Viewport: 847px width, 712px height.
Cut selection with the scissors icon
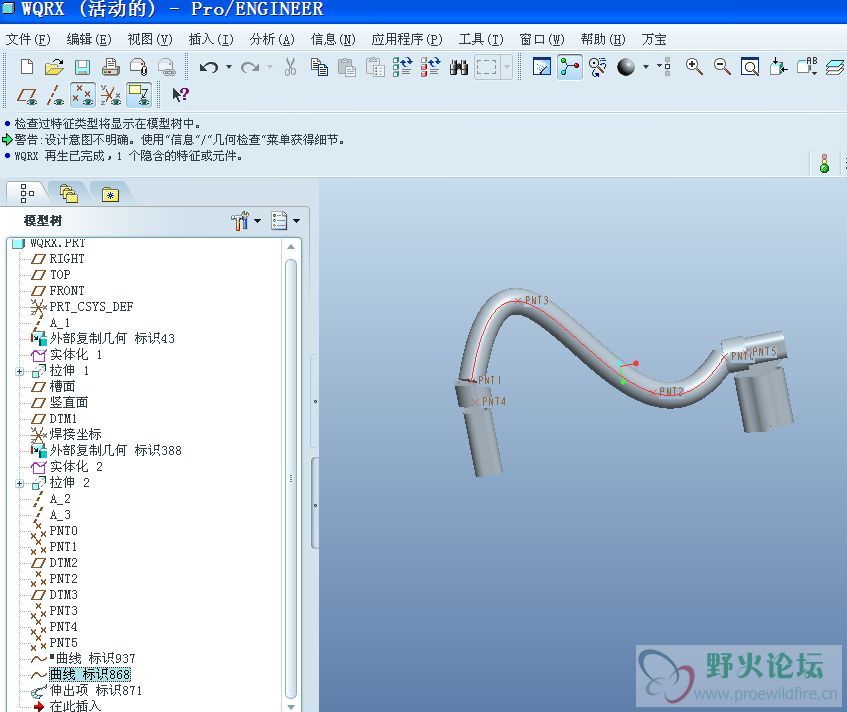click(x=290, y=67)
